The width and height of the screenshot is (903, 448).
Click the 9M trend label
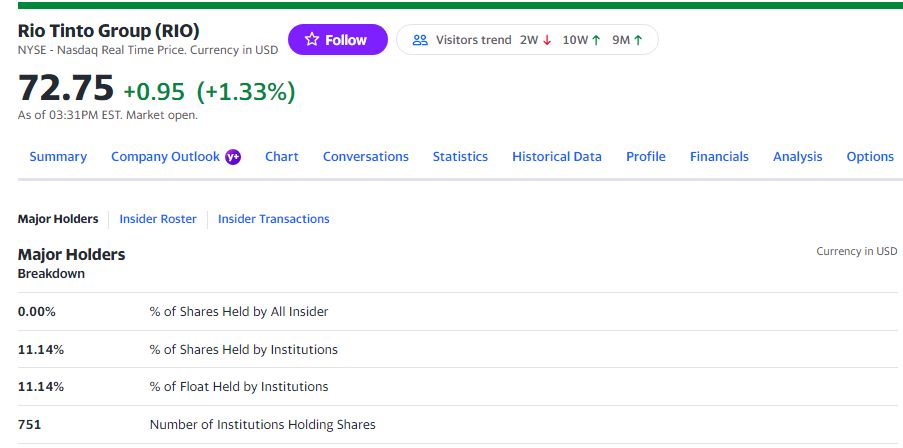coord(621,40)
